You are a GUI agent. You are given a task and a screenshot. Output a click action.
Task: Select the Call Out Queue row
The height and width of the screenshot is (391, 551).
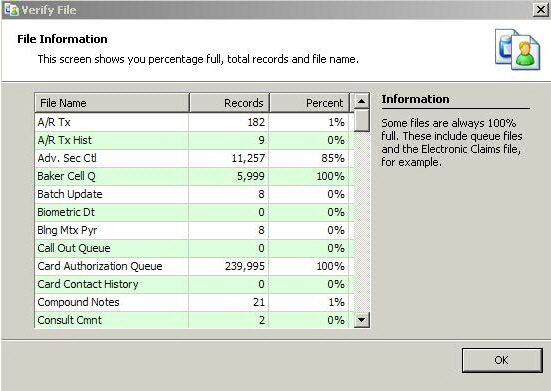pyautogui.click(x=192, y=248)
